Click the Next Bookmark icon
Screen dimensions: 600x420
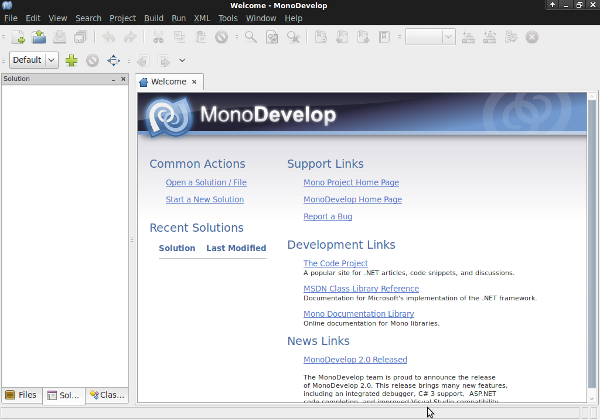click(363, 37)
